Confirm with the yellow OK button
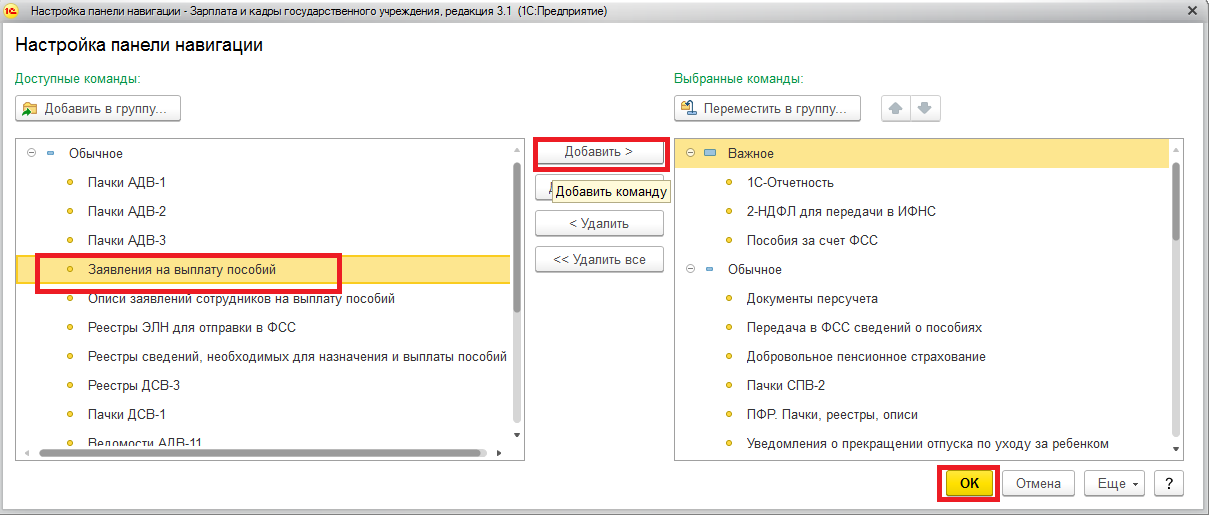 [969, 483]
